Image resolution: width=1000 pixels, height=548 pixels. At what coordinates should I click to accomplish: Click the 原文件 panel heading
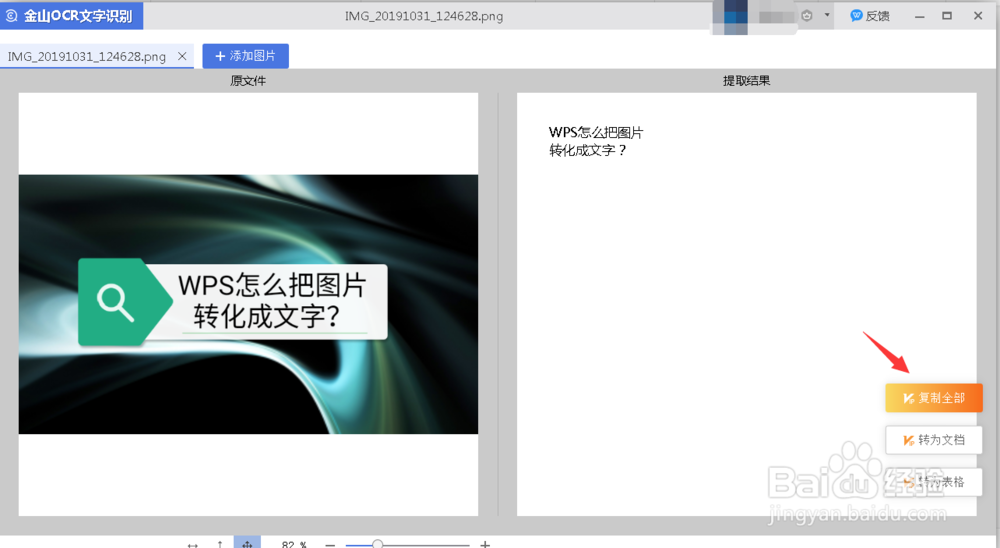[248, 81]
